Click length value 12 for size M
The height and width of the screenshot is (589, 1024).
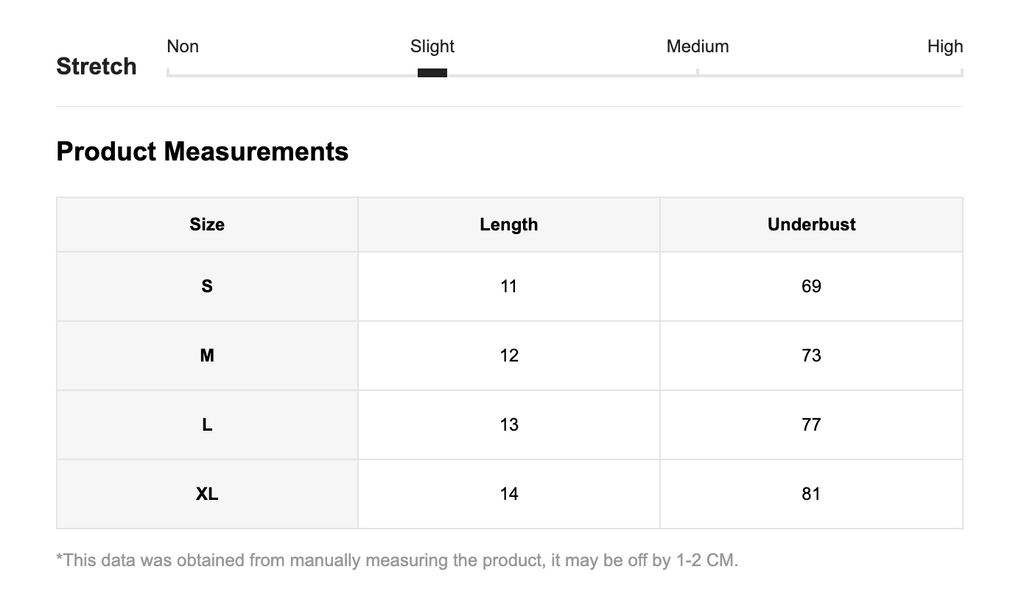point(509,355)
